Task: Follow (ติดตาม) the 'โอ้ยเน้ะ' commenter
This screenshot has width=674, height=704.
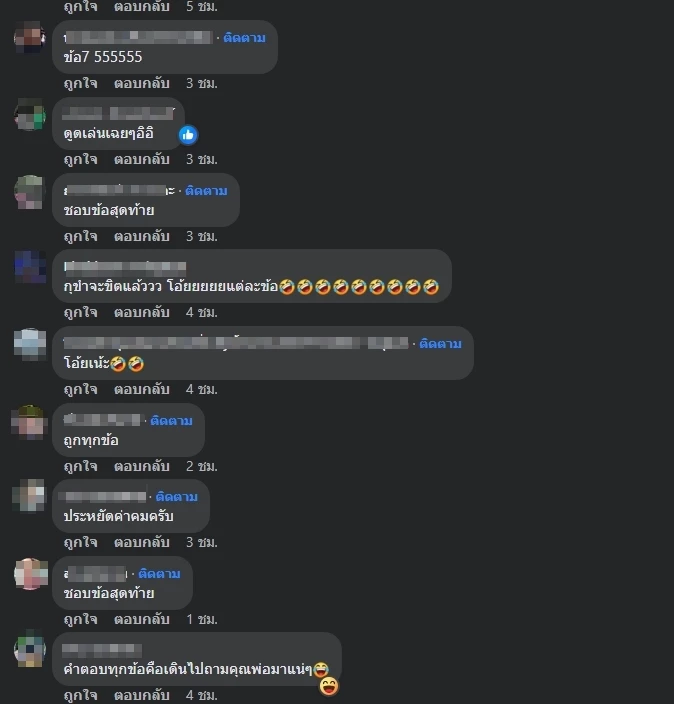Action: (x=440, y=344)
